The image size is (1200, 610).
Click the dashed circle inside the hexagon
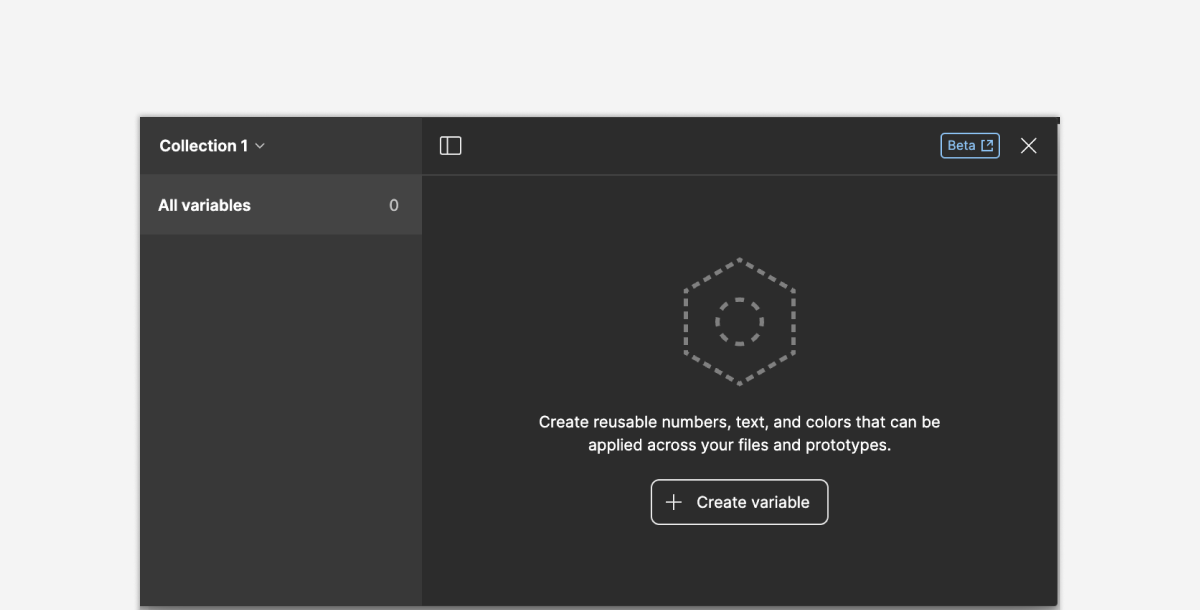pyautogui.click(x=739, y=322)
